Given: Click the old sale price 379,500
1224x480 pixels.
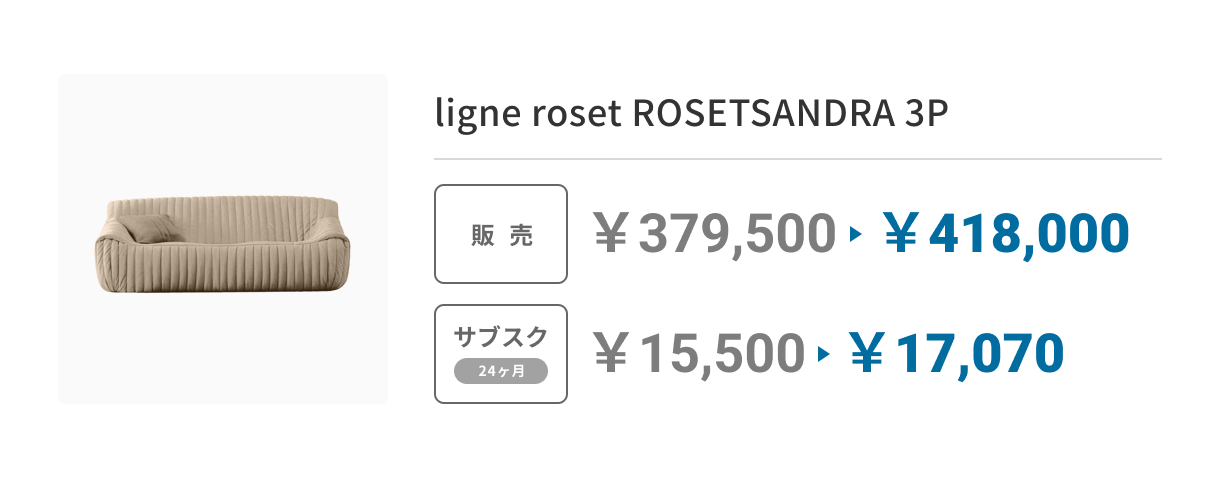Looking at the screenshot, I should tap(737, 234).
